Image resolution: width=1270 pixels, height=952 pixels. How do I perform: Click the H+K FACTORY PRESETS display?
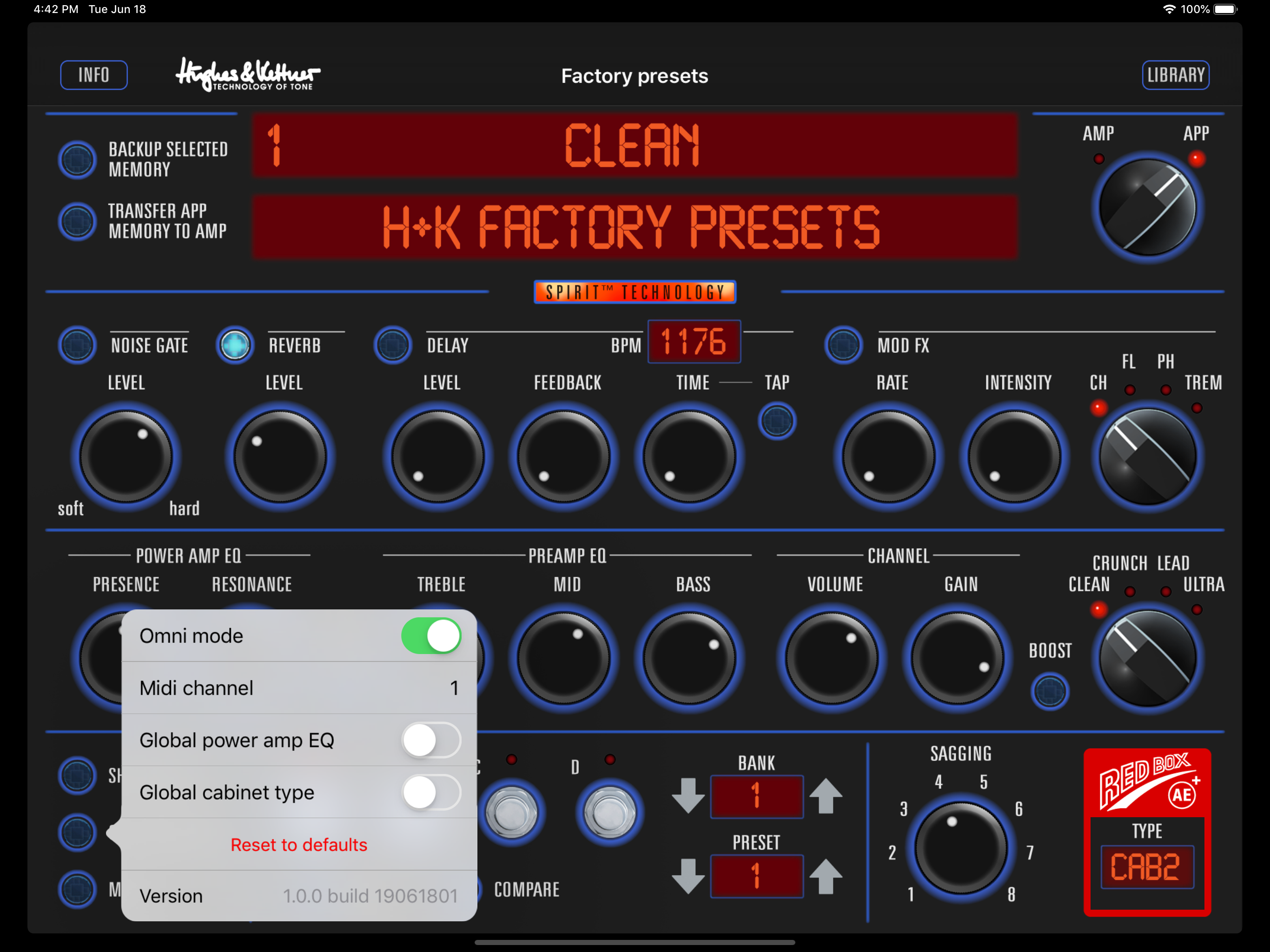pos(635,227)
